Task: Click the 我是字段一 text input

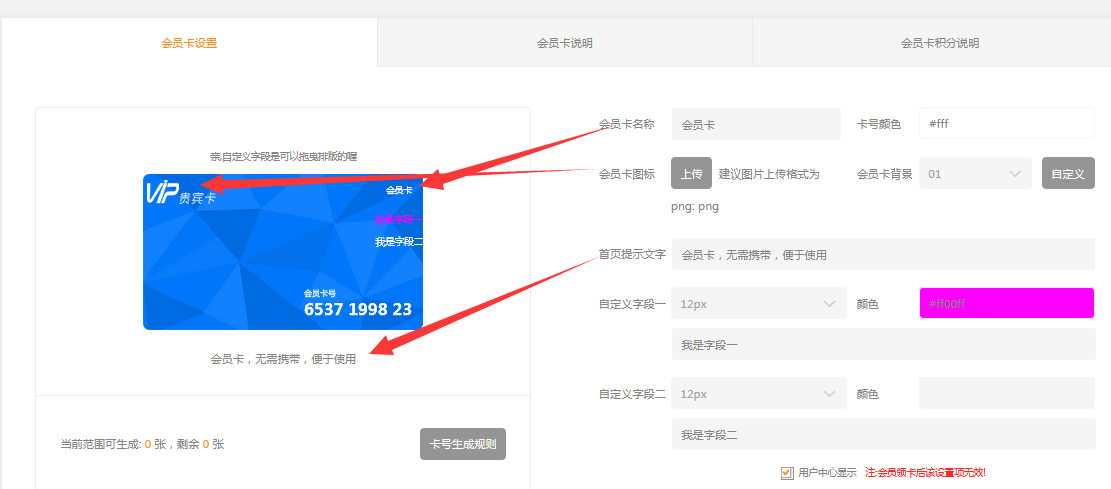Action: pyautogui.click(x=882, y=344)
